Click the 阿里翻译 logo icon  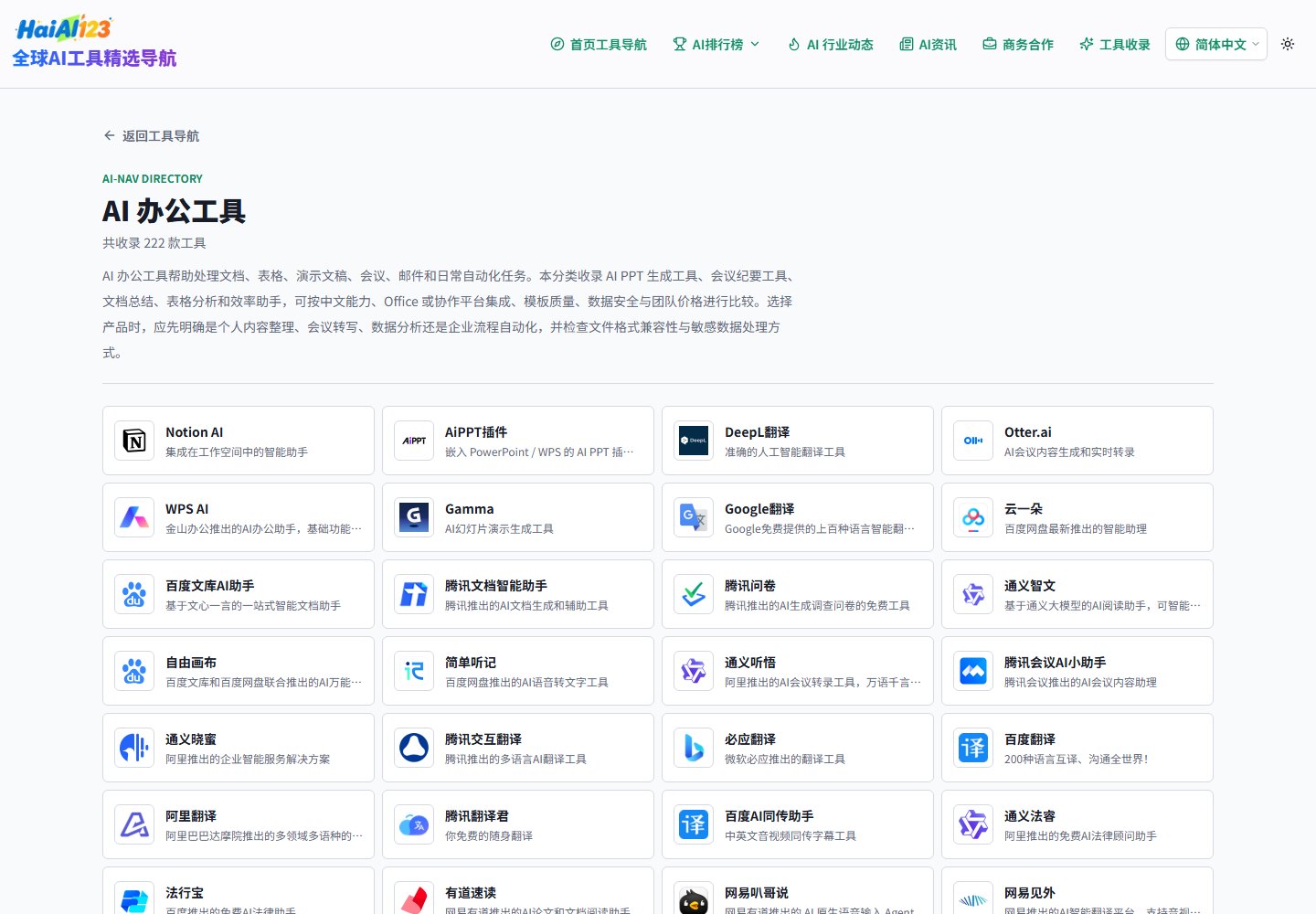point(134,824)
